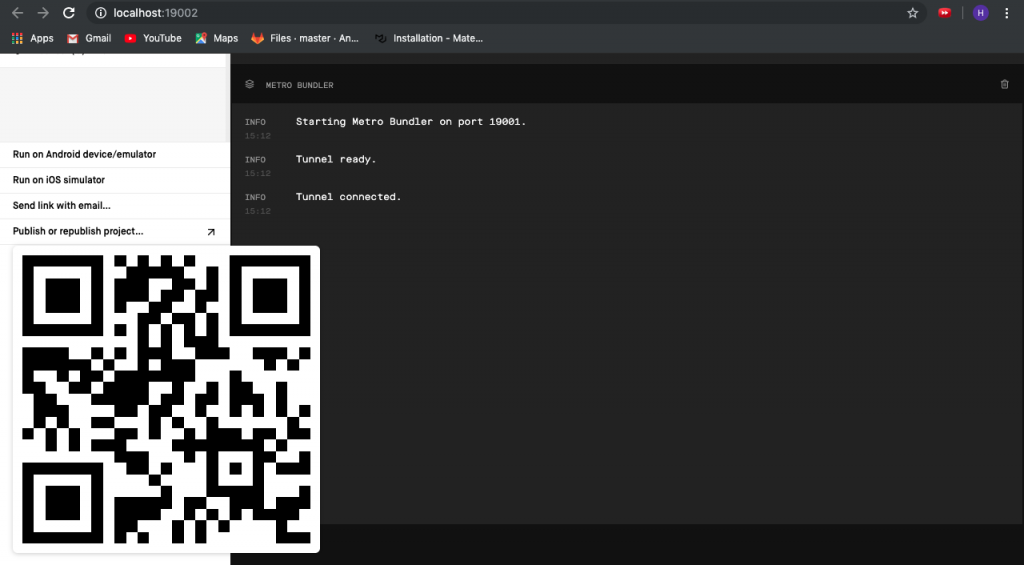Image resolution: width=1024 pixels, height=565 pixels.
Task: Open the Files · master GitLab bookmark
Action: tap(305, 39)
